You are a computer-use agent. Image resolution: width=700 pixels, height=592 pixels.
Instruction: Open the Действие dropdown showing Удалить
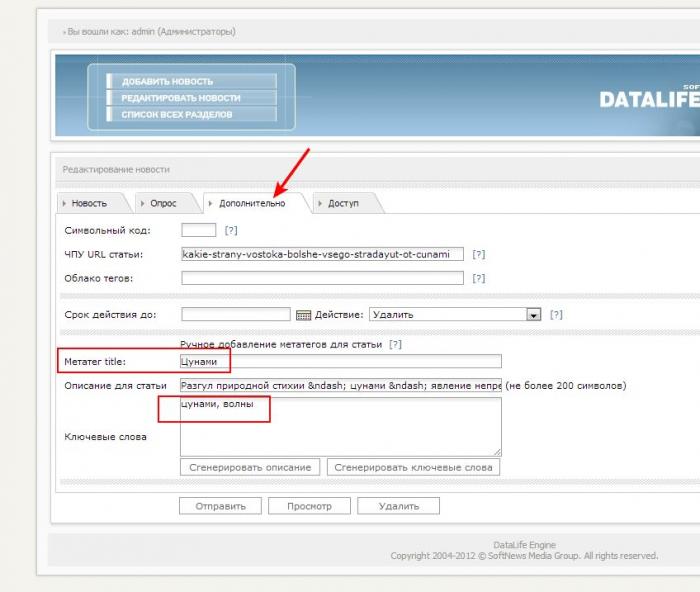click(x=455, y=314)
